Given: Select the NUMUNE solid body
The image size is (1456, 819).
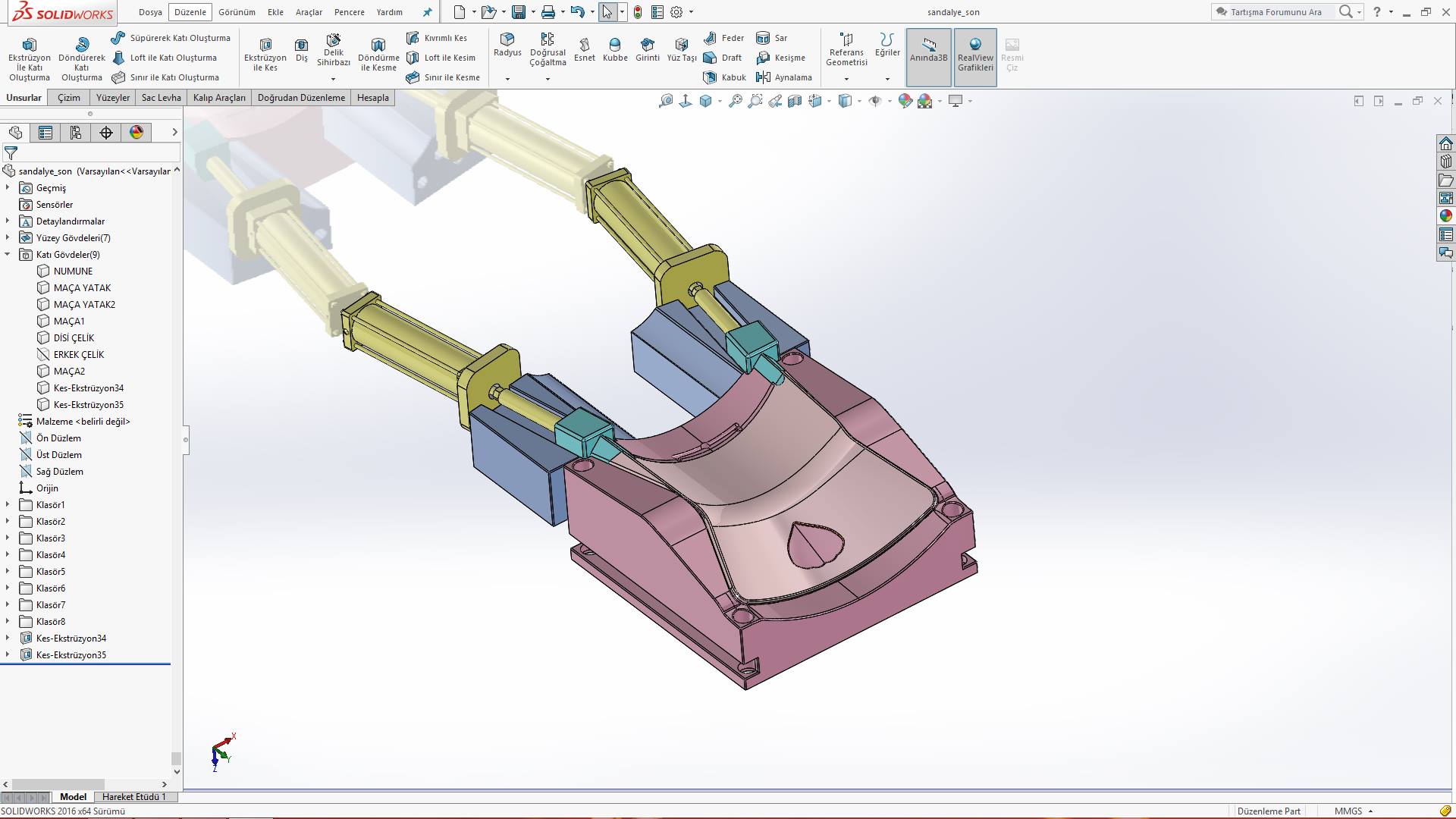Looking at the screenshot, I should (73, 271).
